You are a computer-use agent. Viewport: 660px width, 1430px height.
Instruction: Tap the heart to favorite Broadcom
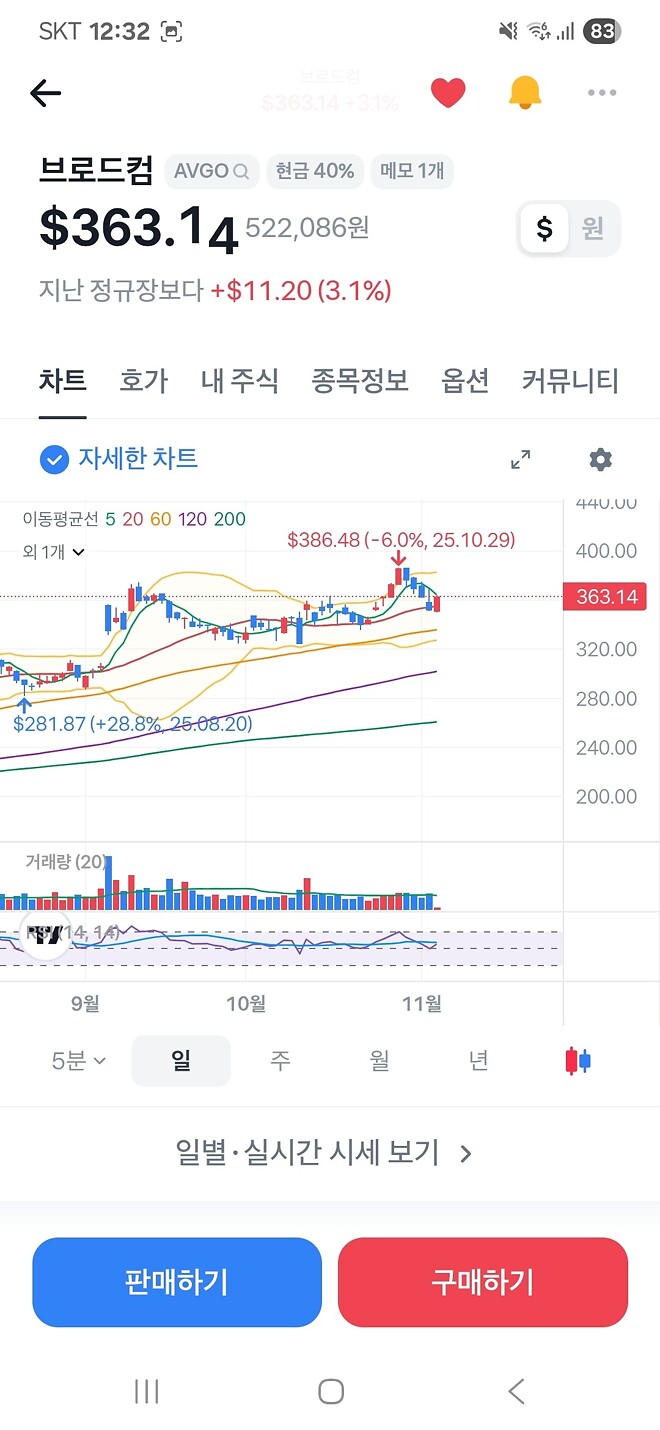click(x=448, y=91)
